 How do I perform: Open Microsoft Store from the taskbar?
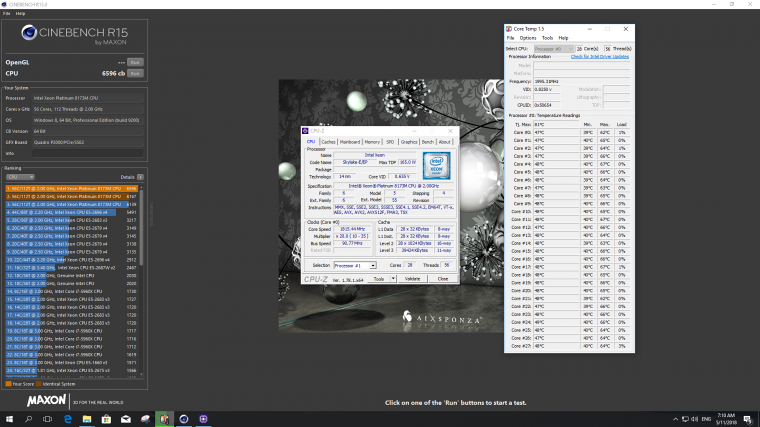(x=106, y=419)
